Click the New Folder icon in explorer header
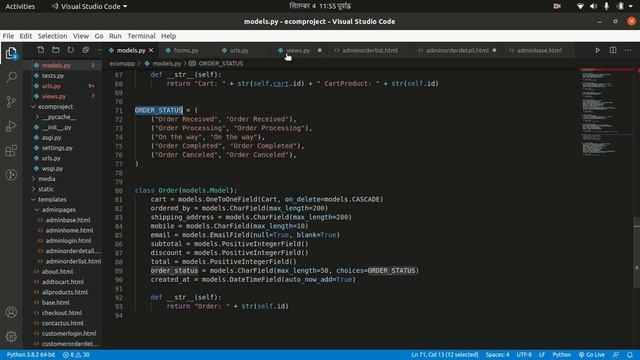This screenshot has width=640, height=360. 56,50
